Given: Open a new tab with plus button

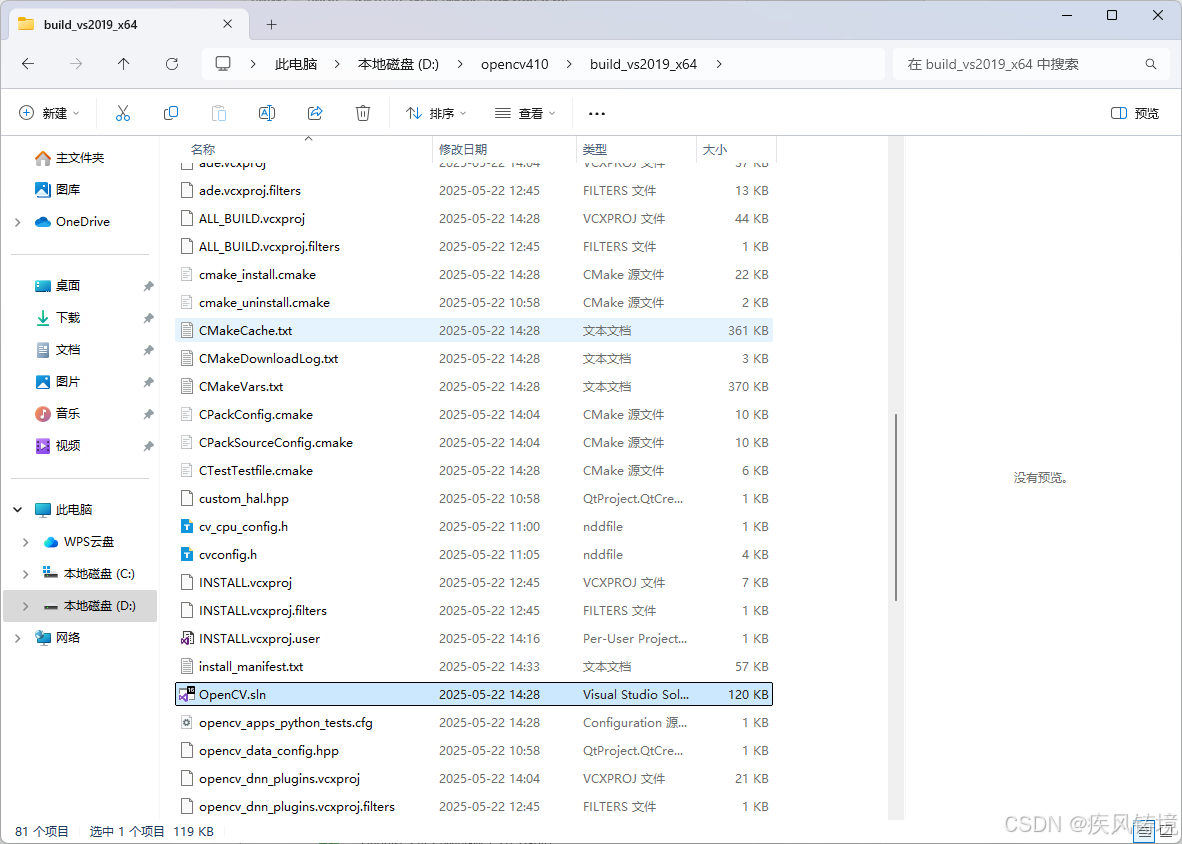Looking at the screenshot, I should pos(271,24).
